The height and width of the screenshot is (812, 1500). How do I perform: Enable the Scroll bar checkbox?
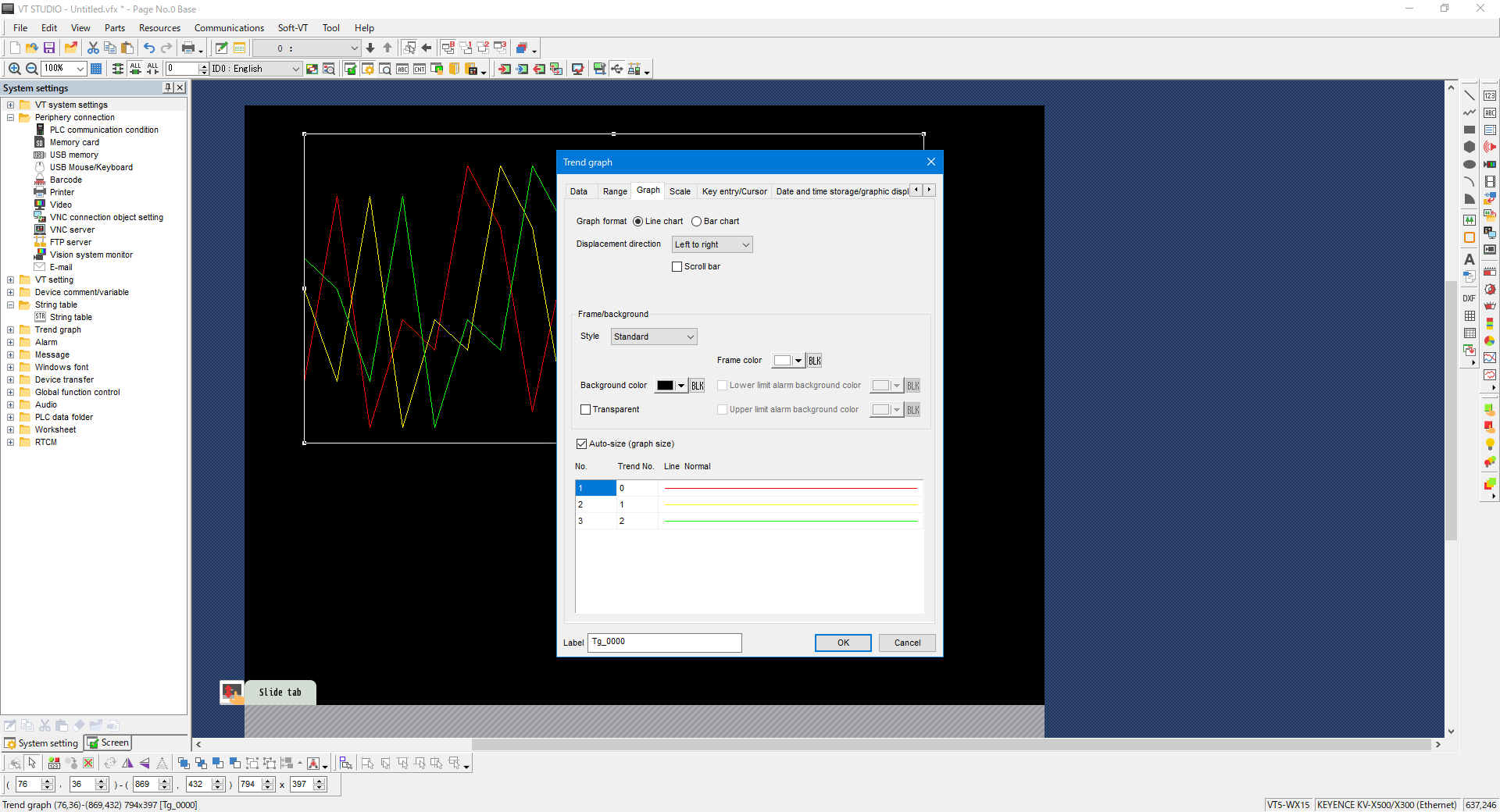pos(677,267)
